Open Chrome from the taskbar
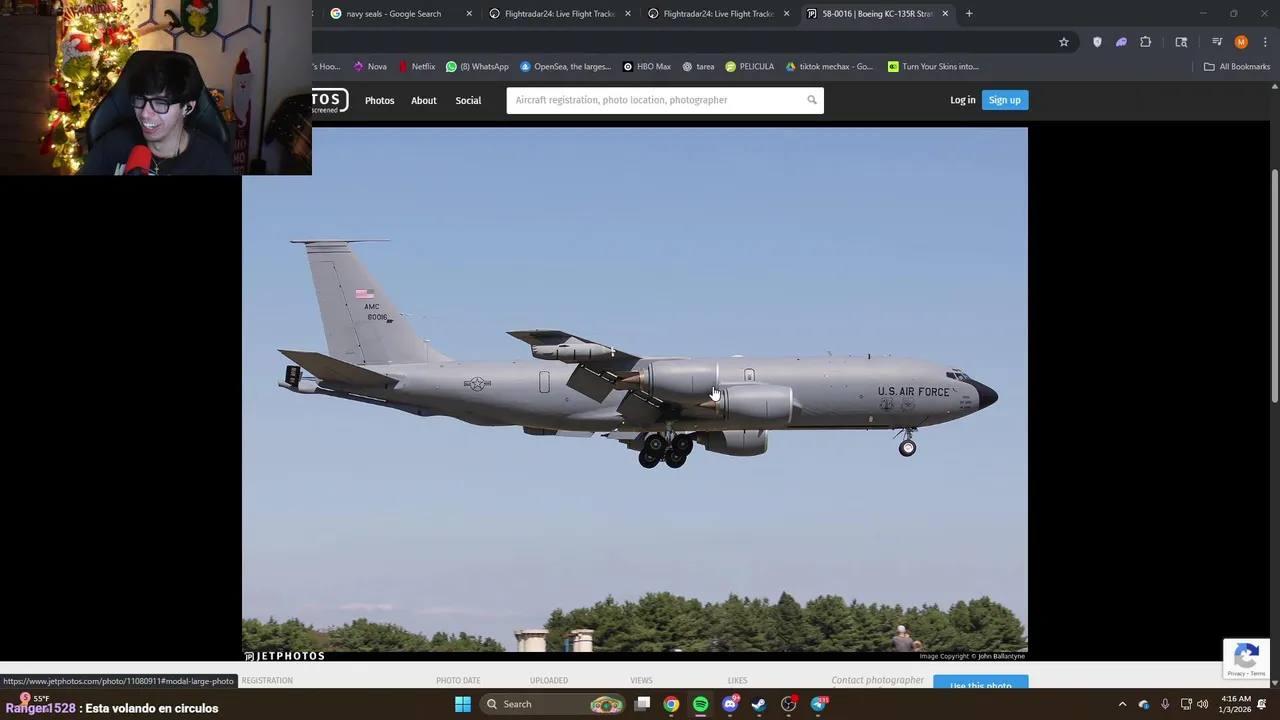 click(671, 704)
